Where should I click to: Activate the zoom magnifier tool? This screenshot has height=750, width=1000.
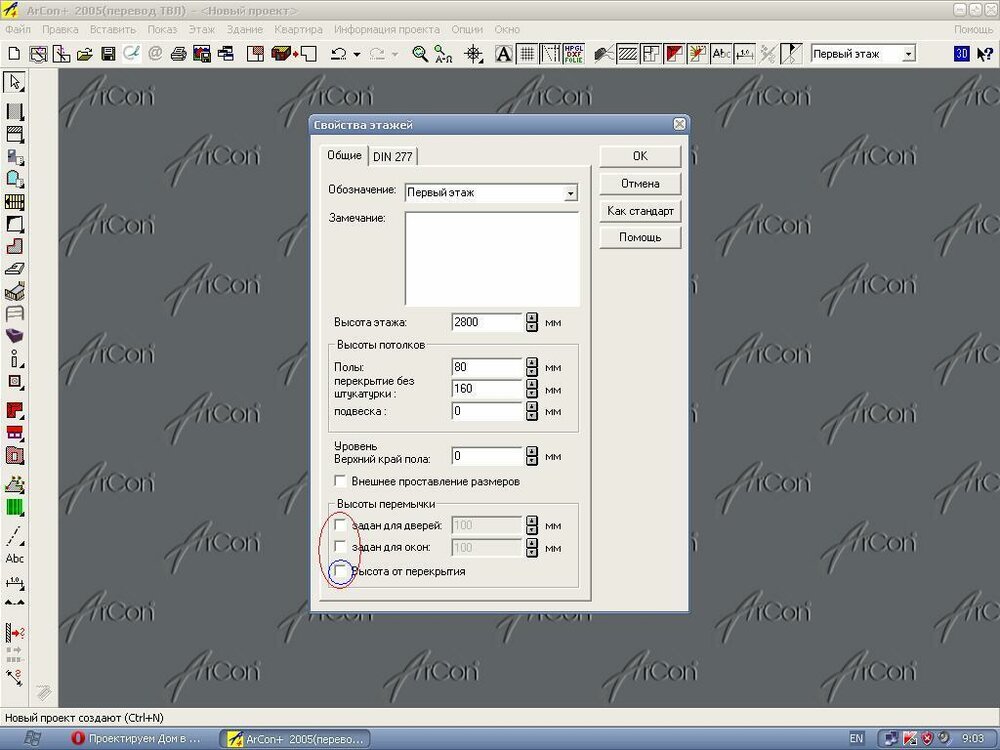pyautogui.click(x=420, y=54)
